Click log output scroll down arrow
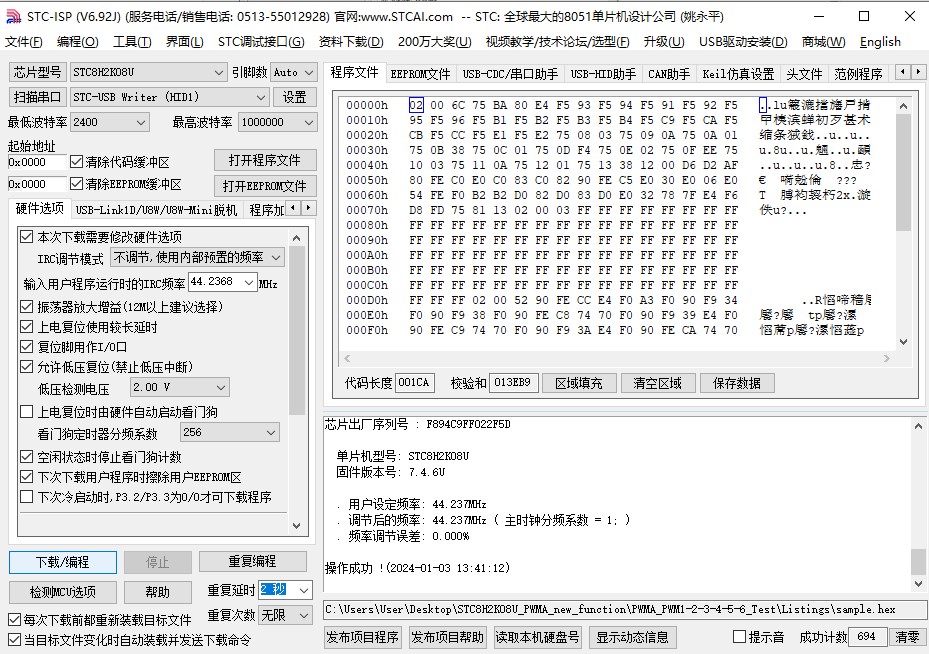The width and height of the screenshot is (929, 654). point(918,584)
